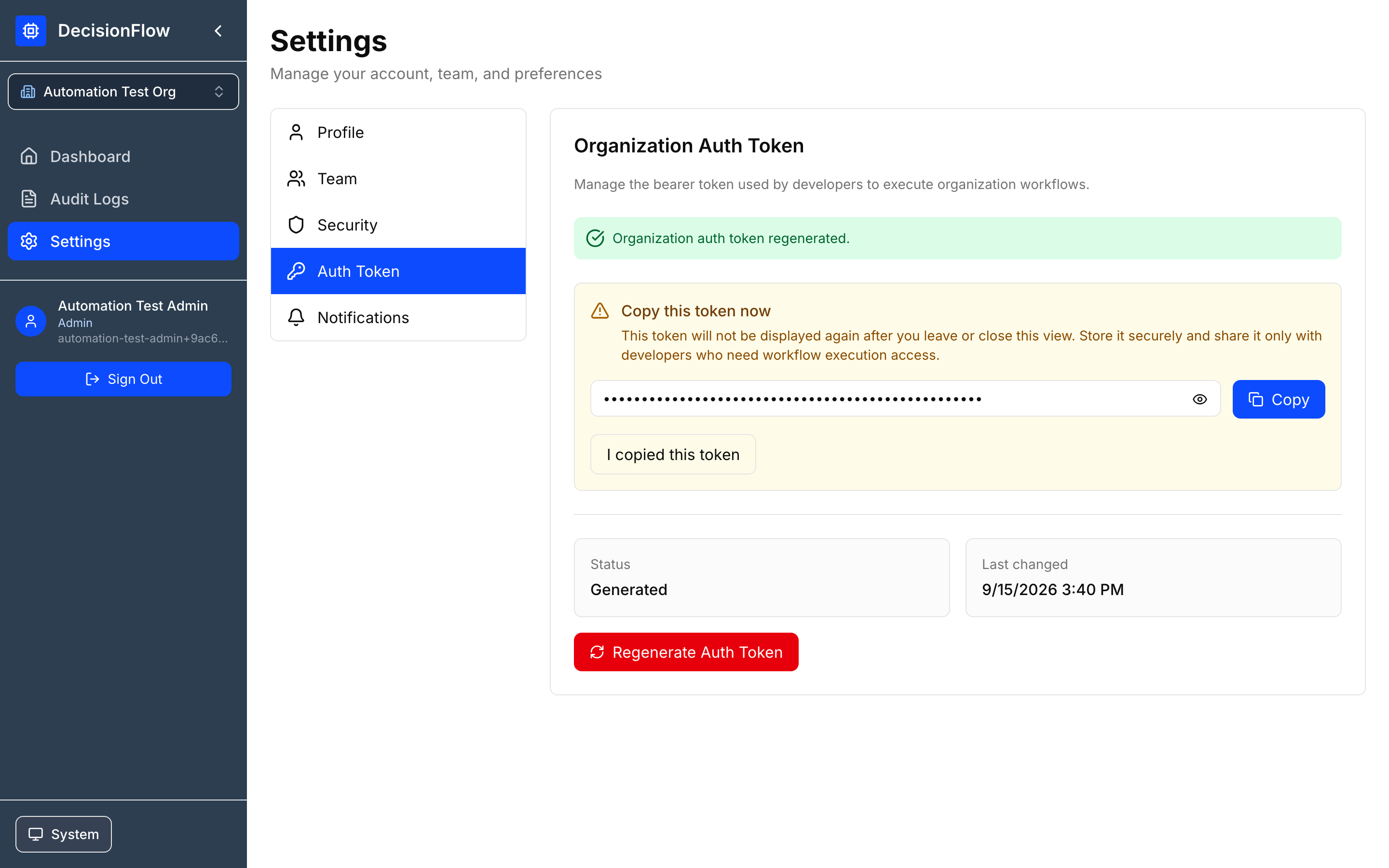The height and width of the screenshot is (868, 1389).
Task: Click the warning triangle icon
Action: click(600, 311)
